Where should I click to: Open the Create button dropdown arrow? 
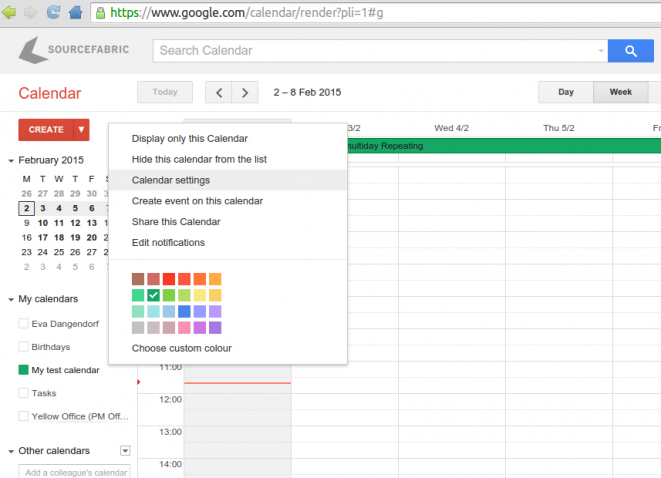pyautogui.click(x=81, y=129)
